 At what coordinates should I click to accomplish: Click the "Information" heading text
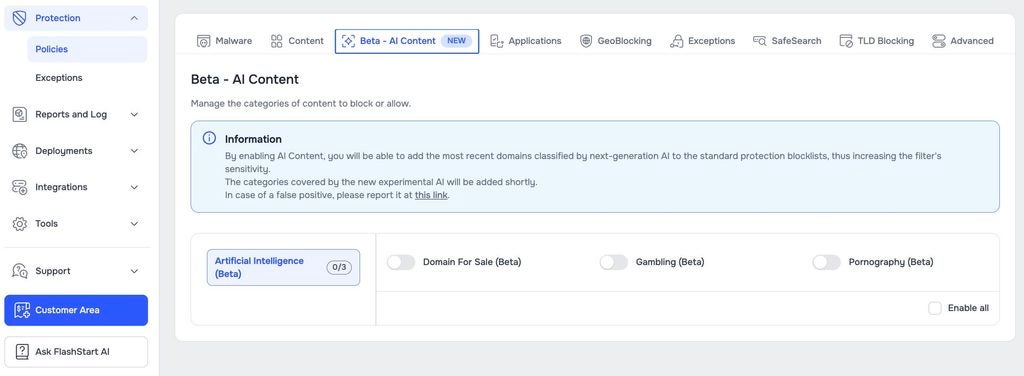[253, 139]
